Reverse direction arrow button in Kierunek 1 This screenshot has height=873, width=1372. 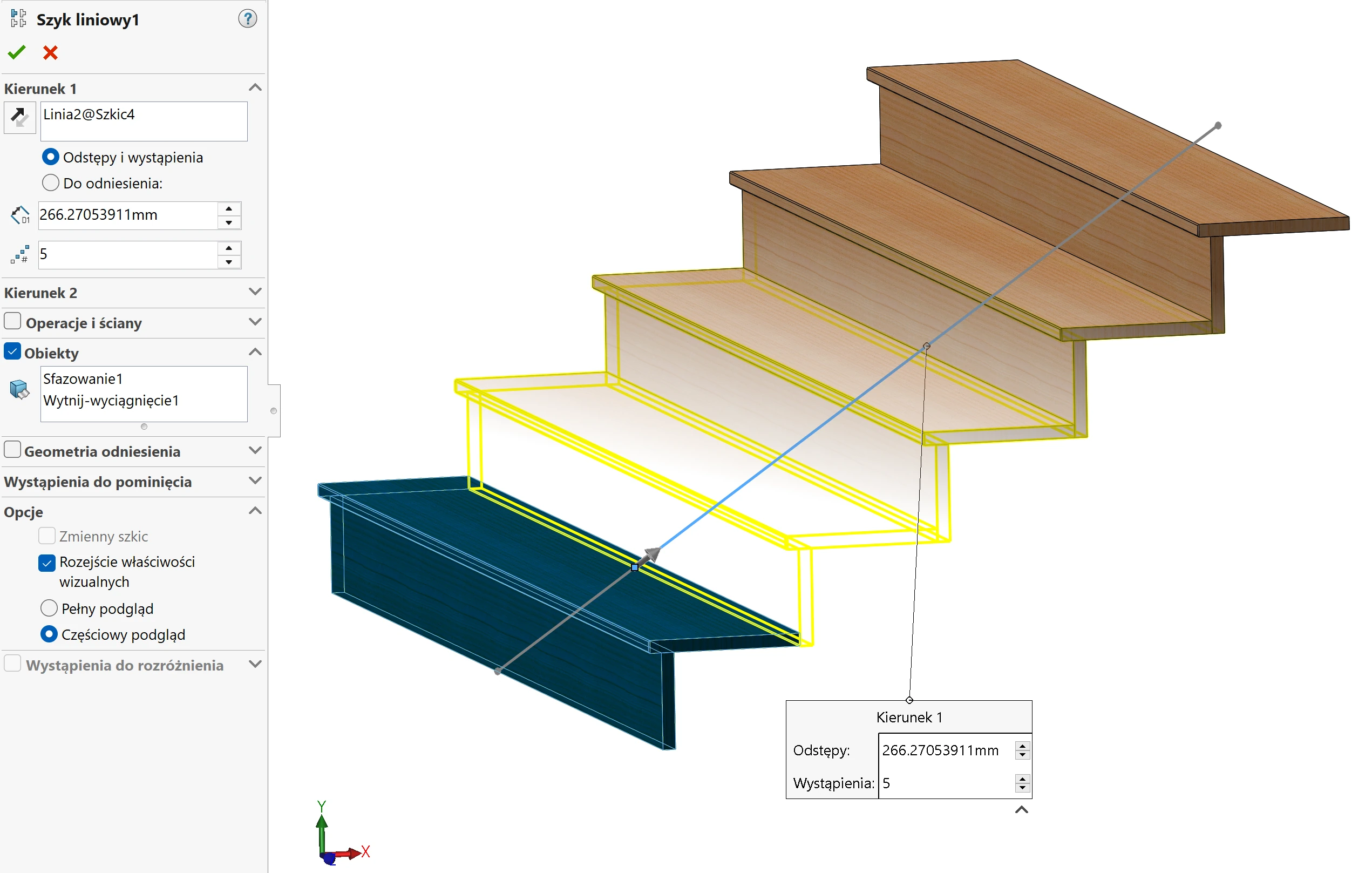pyautogui.click(x=20, y=117)
